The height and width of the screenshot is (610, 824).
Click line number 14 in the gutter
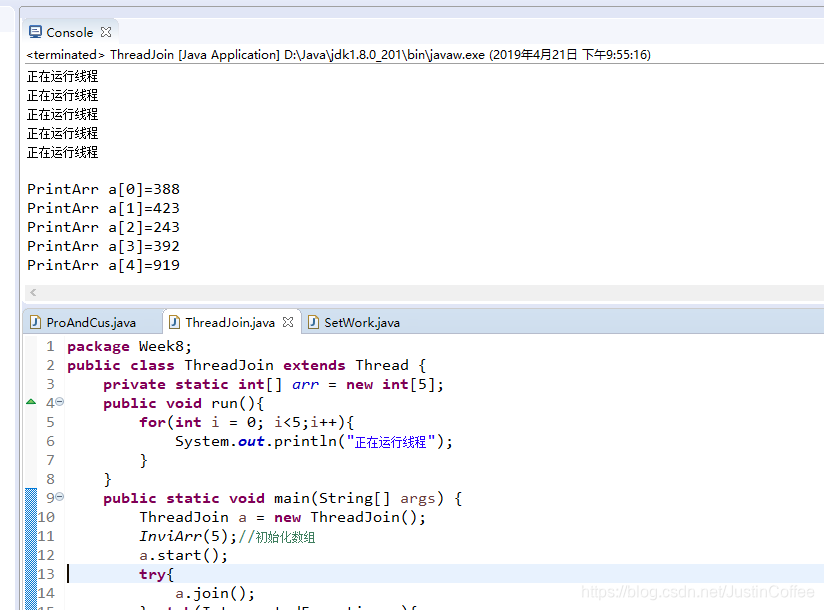(46, 593)
